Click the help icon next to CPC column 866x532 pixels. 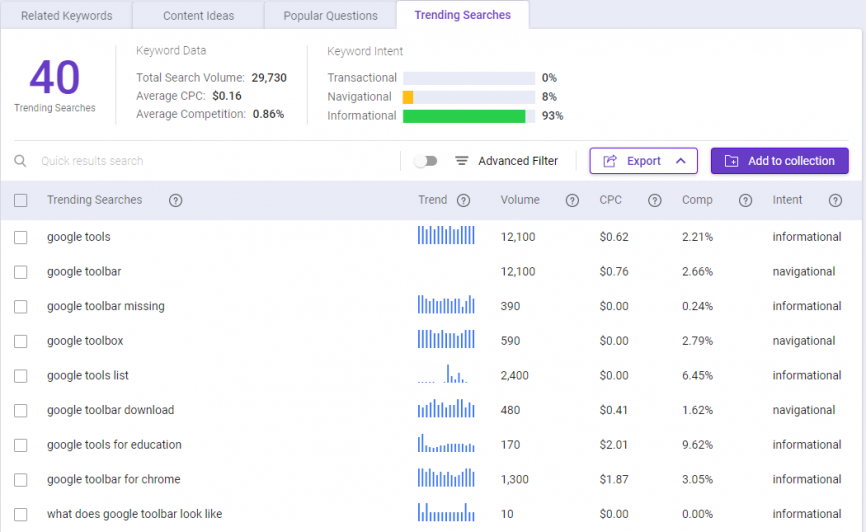tap(654, 201)
